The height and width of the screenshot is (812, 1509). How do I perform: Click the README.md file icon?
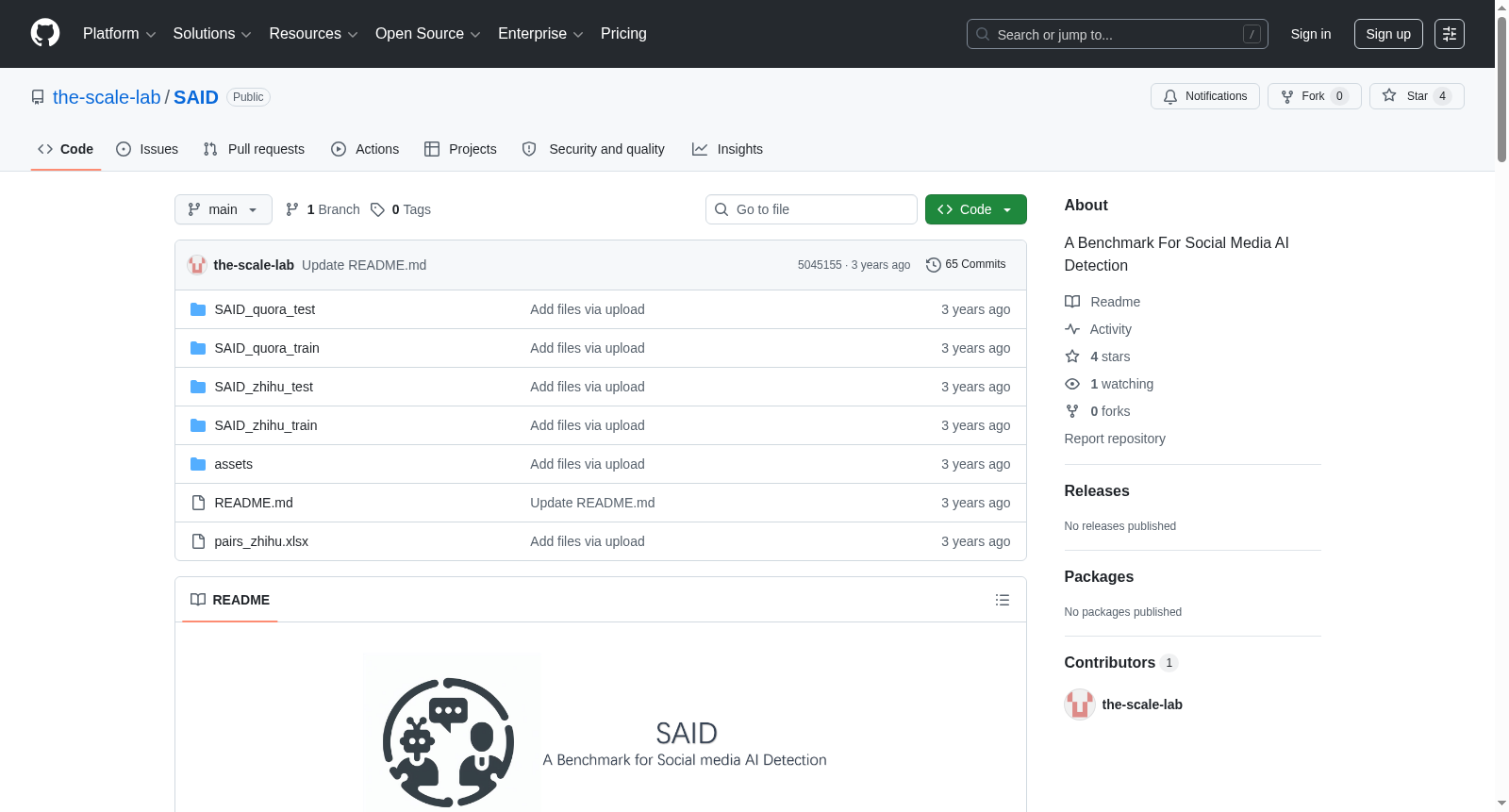click(x=198, y=503)
